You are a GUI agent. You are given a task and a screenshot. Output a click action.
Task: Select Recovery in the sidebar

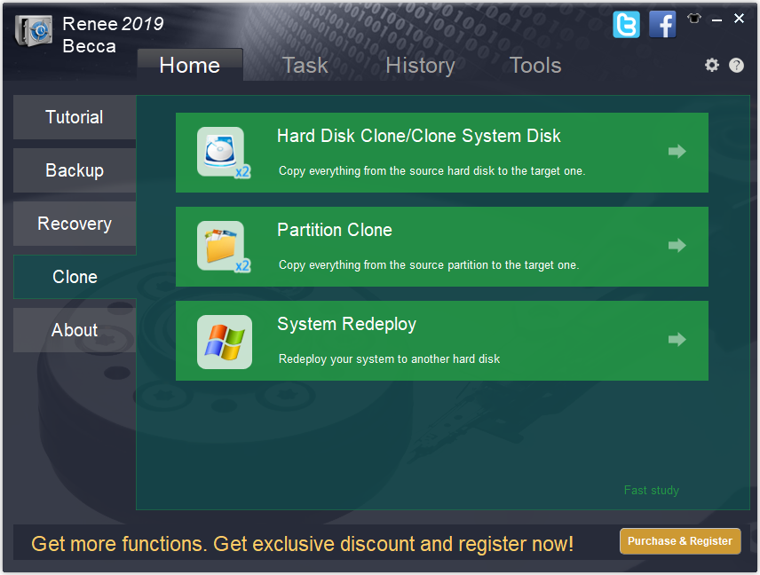click(75, 224)
